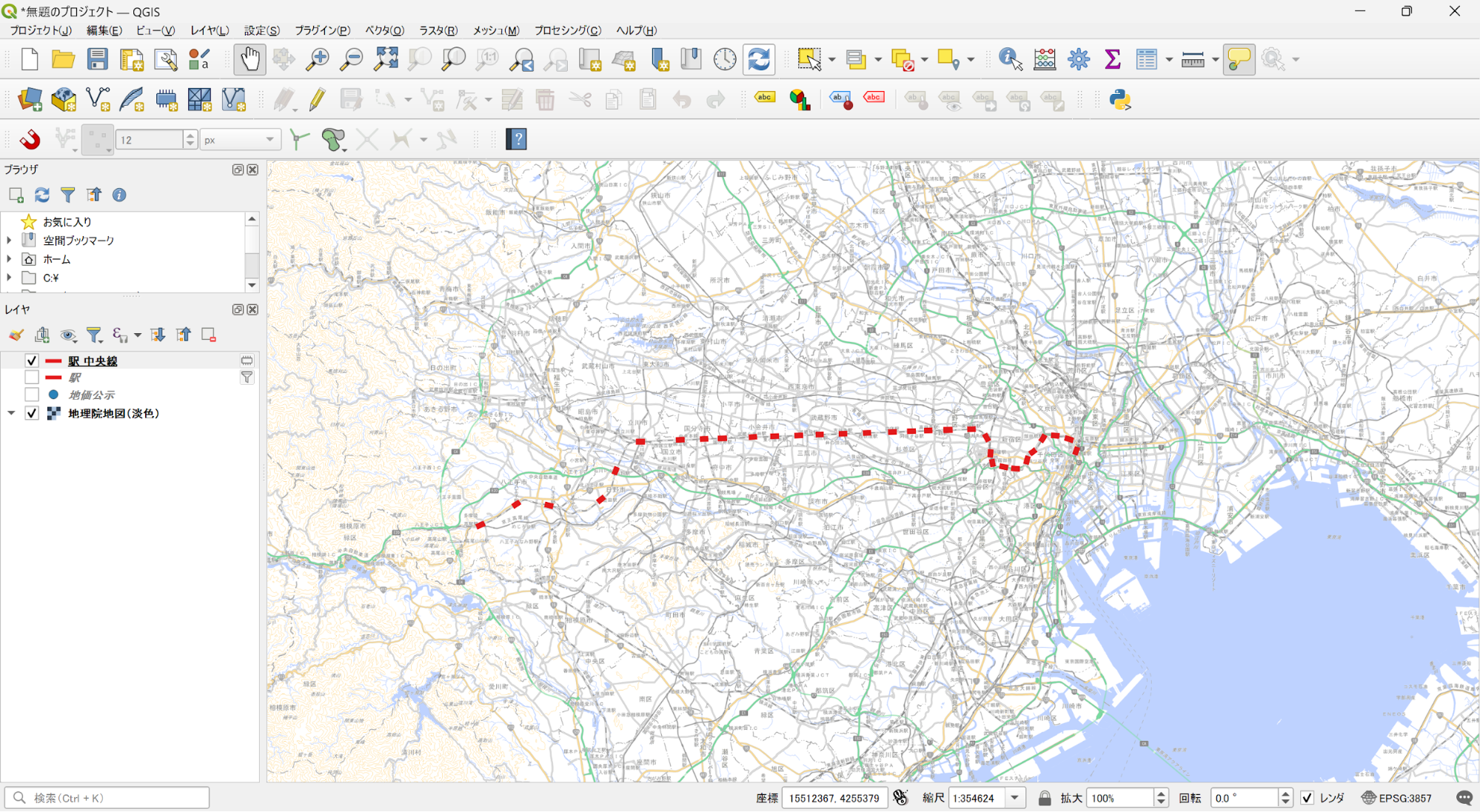The image size is (1480, 812).
Task: Open the ベクタ(O) menu
Action: pyautogui.click(x=384, y=30)
